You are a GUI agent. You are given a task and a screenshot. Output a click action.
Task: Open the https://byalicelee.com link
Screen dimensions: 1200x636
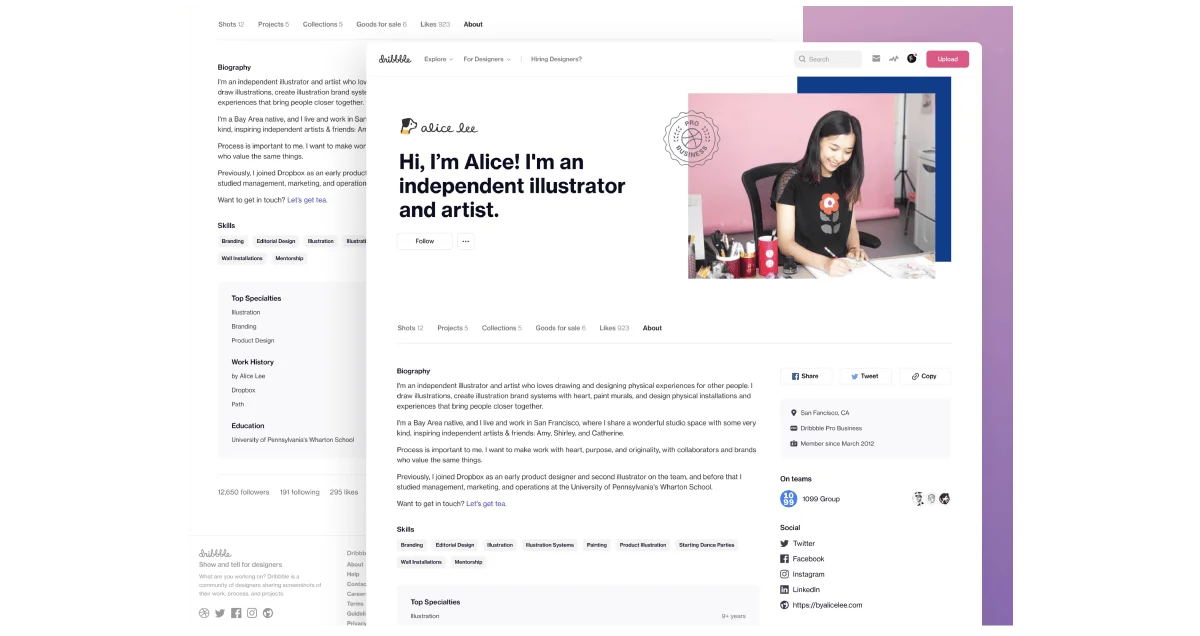pos(827,605)
